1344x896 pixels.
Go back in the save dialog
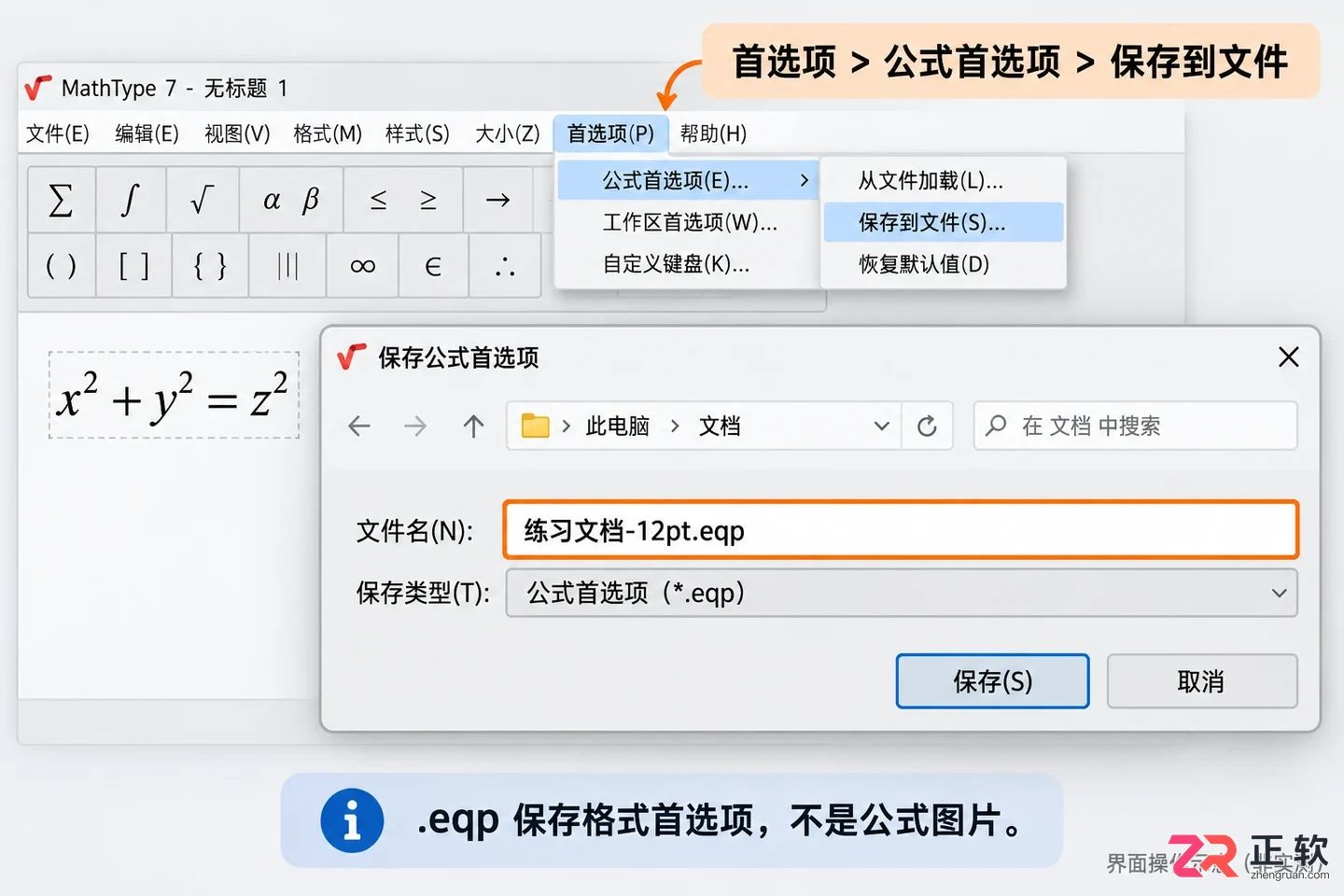pos(359,427)
